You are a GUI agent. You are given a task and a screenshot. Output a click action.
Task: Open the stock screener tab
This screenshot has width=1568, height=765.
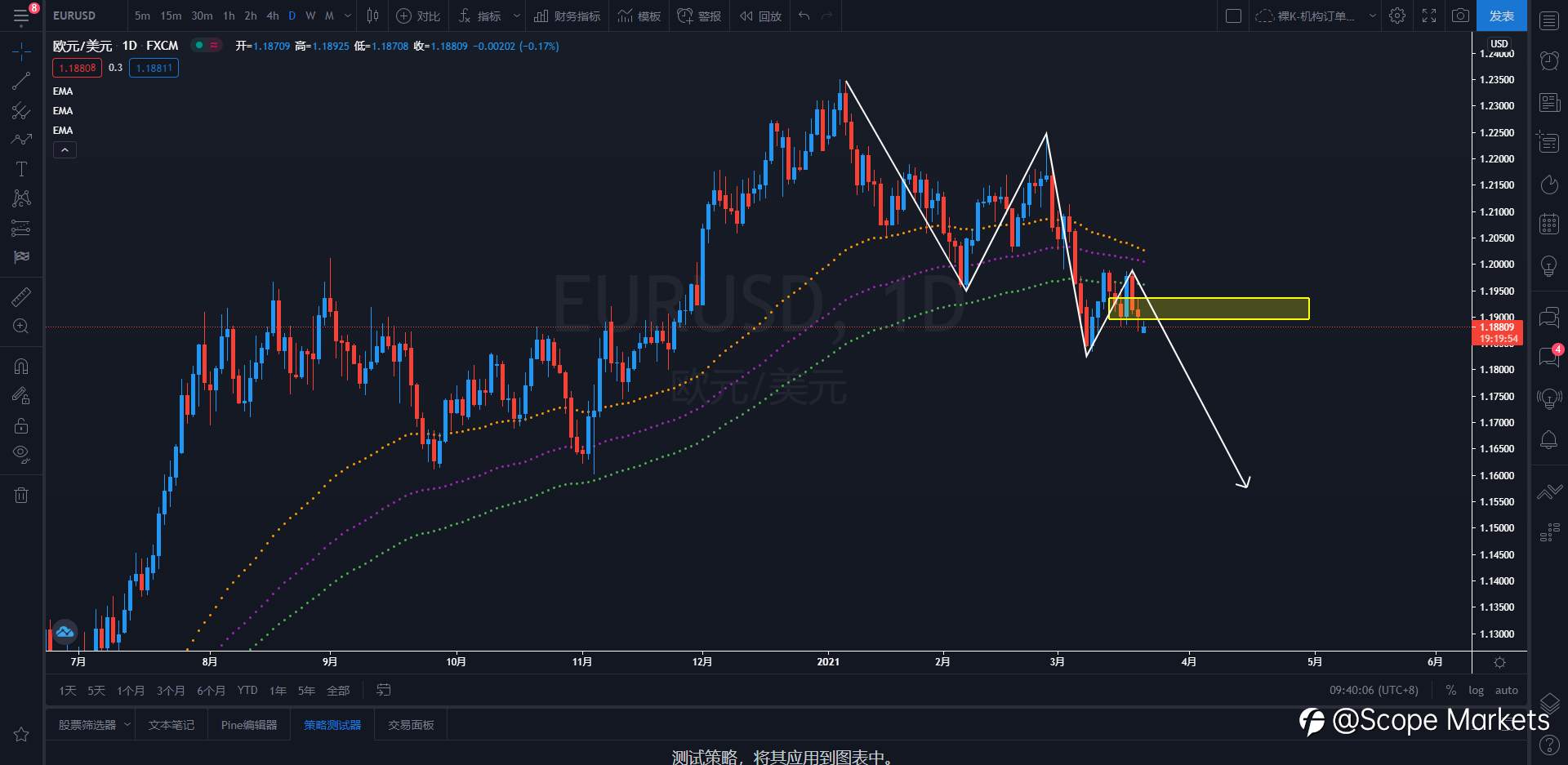click(x=87, y=725)
